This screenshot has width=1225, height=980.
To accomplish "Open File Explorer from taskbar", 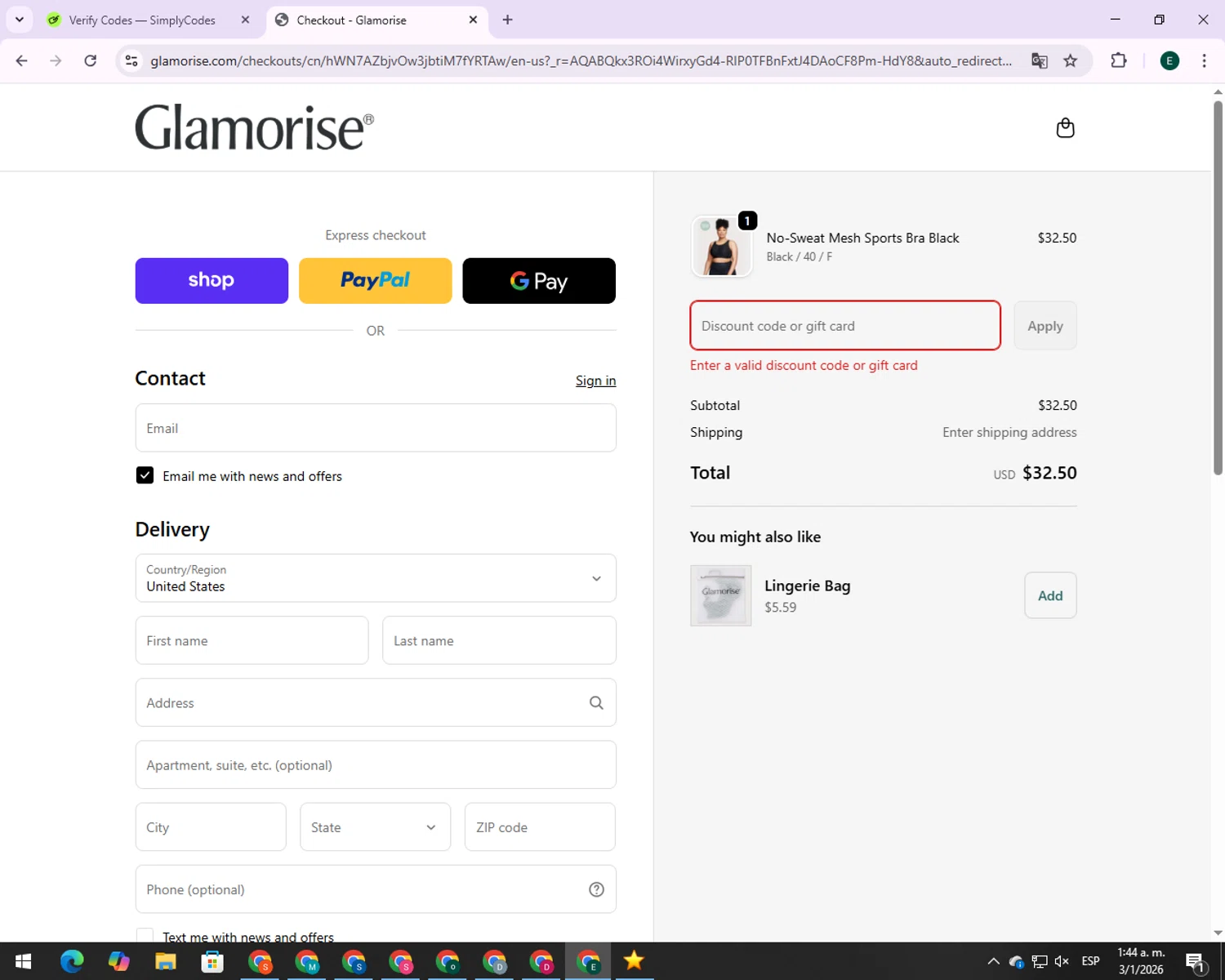I will click(x=166, y=961).
